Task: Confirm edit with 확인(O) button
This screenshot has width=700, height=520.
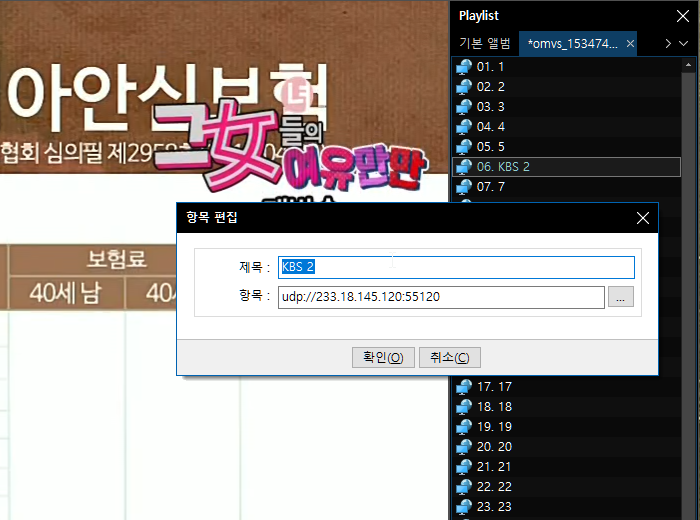Action: point(383,358)
